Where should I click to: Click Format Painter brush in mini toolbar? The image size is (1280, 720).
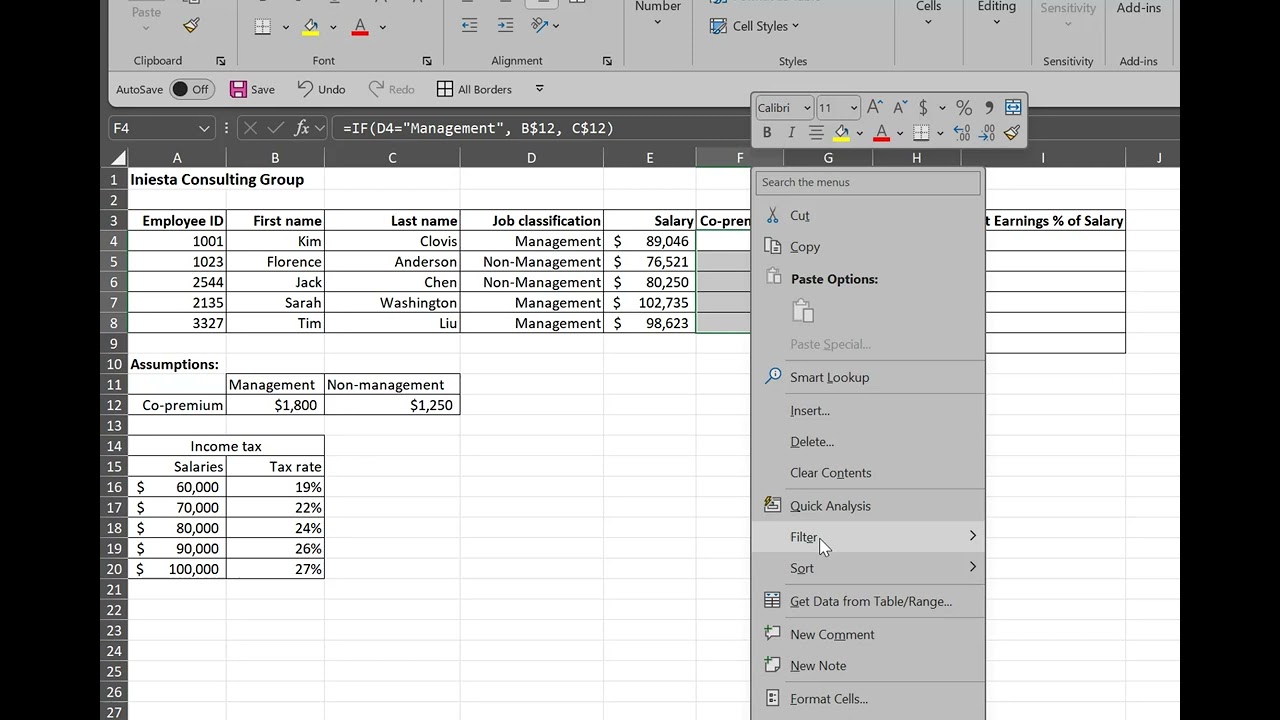click(x=1012, y=133)
